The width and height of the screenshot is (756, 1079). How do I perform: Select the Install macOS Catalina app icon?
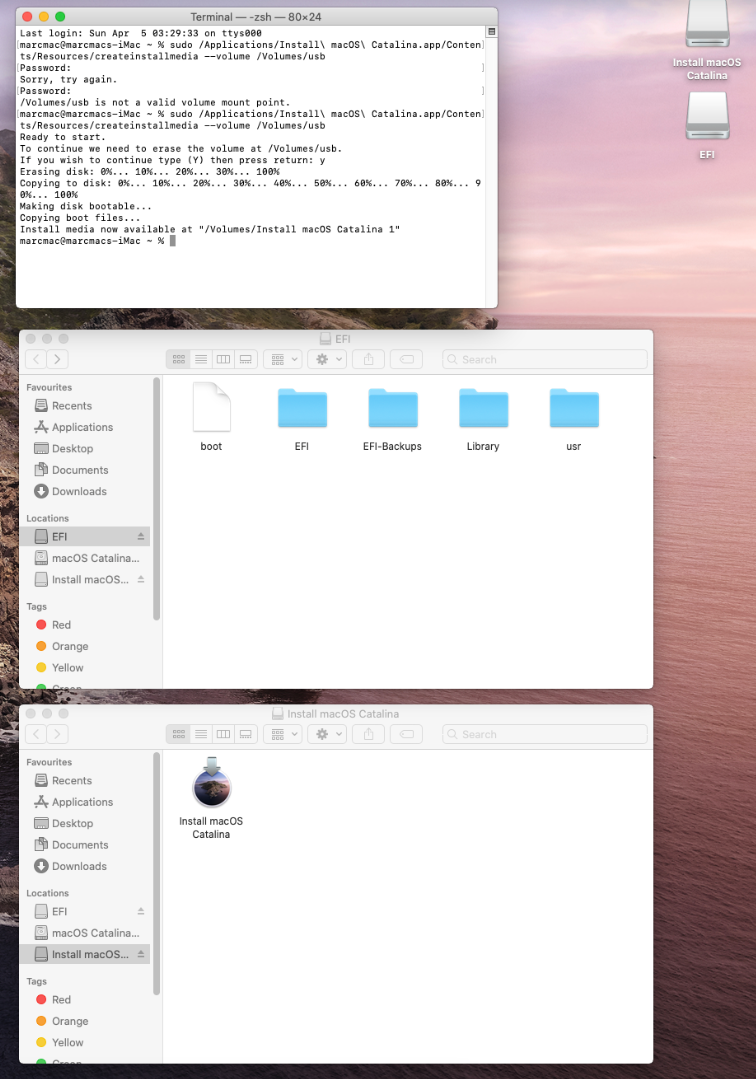(211, 782)
